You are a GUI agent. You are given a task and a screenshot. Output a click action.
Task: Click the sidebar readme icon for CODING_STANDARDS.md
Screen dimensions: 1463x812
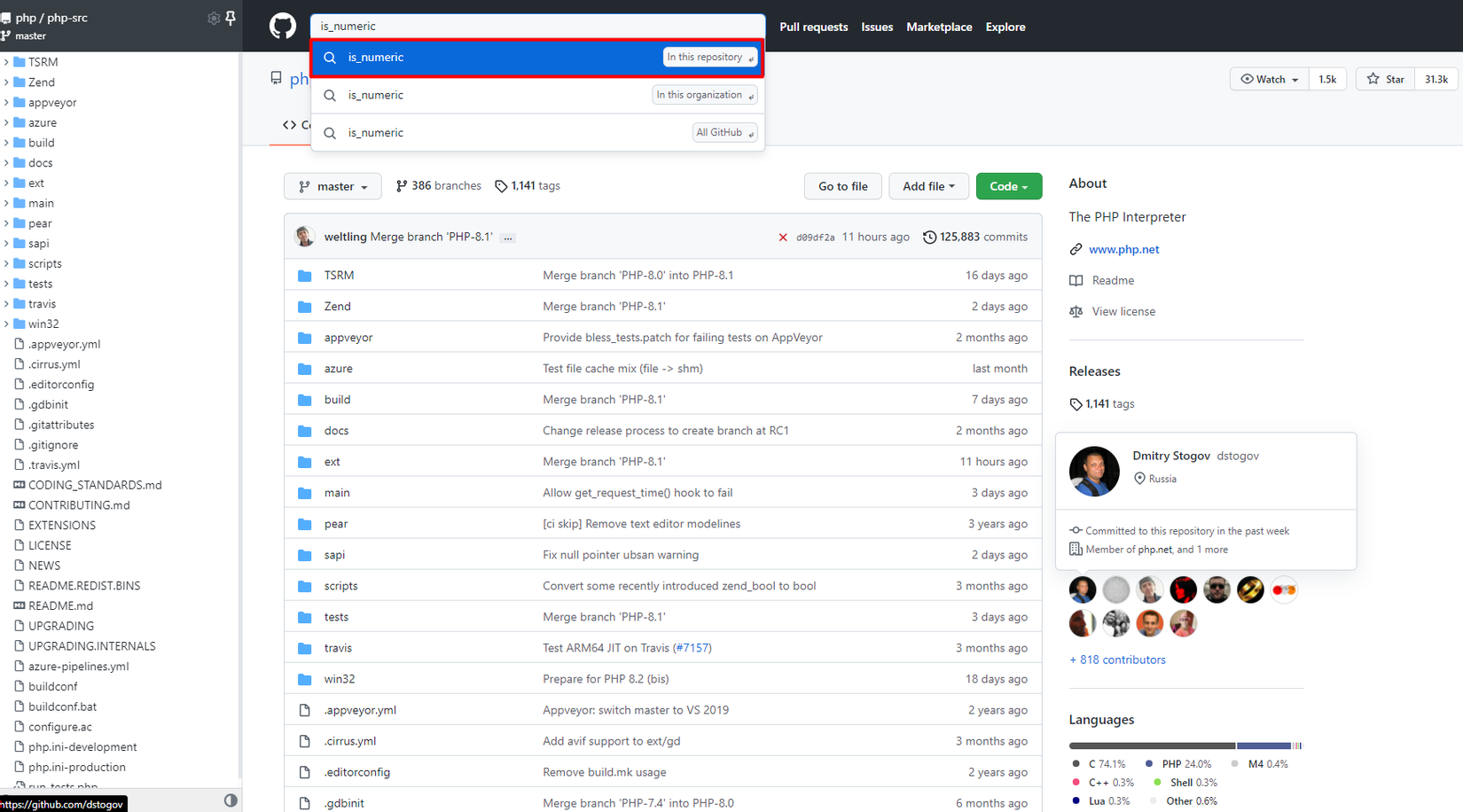pyautogui.click(x=20, y=485)
